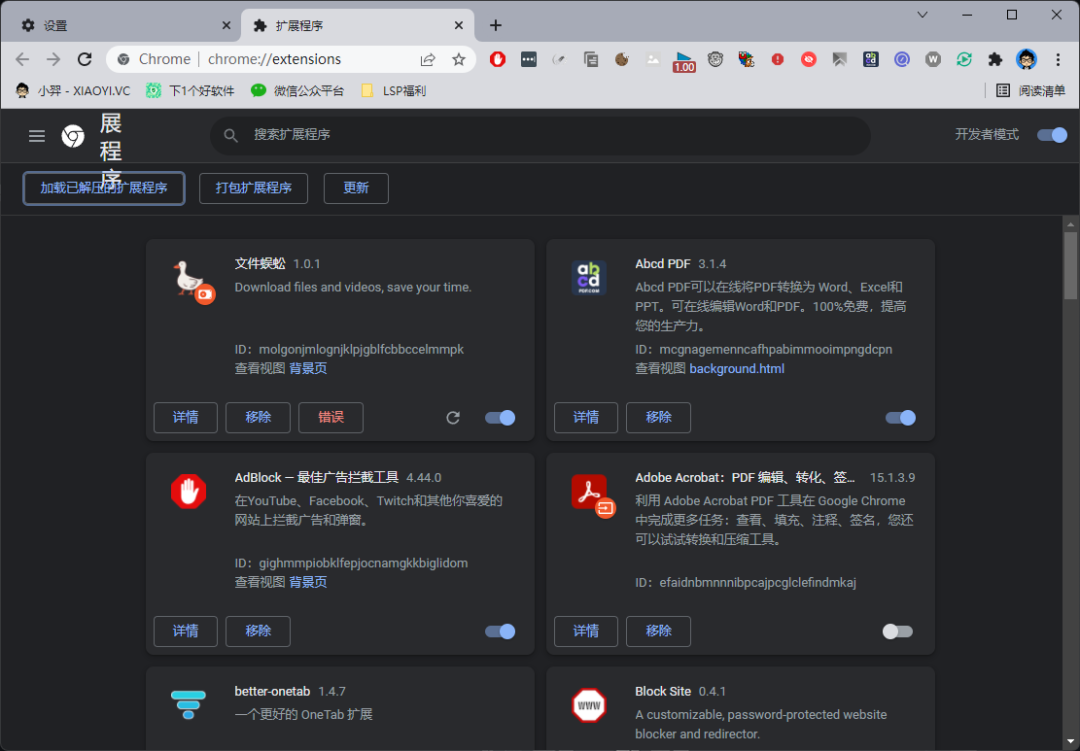Click the 1.00 speed controller extension icon
This screenshot has width=1080, height=751.
(x=684, y=61)
